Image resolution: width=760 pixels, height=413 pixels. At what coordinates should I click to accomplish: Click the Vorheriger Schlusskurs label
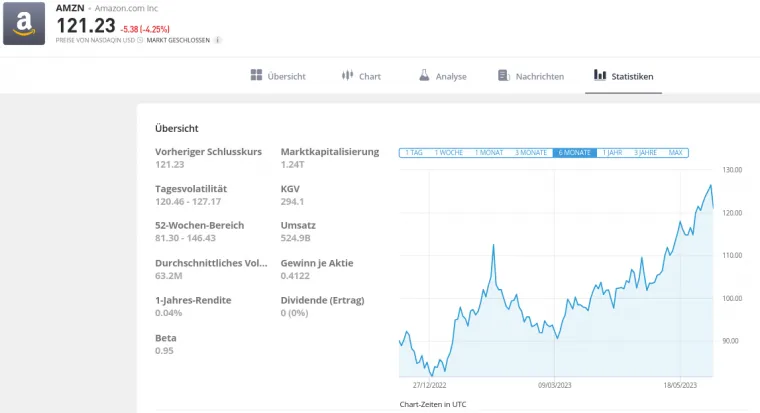[x=208, y=152]
